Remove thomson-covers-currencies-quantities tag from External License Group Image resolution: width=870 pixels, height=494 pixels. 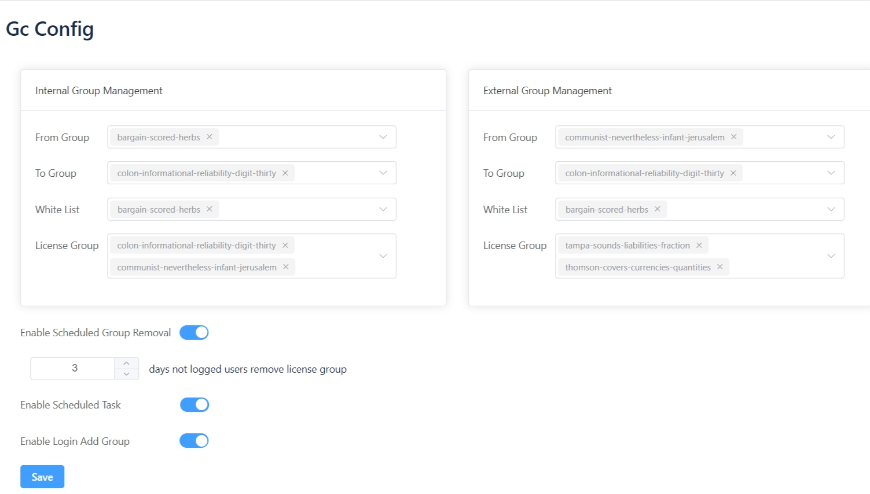[720, 267]
